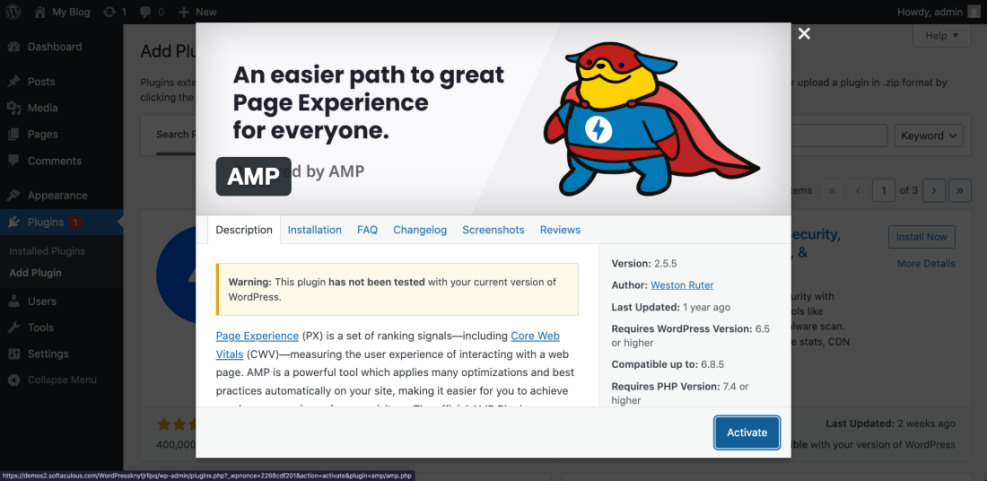This screenshot has width=987, height=481.
Task: Click the AMP logo badge on banner
Action: pyautogui.click(x=254, y=176)
